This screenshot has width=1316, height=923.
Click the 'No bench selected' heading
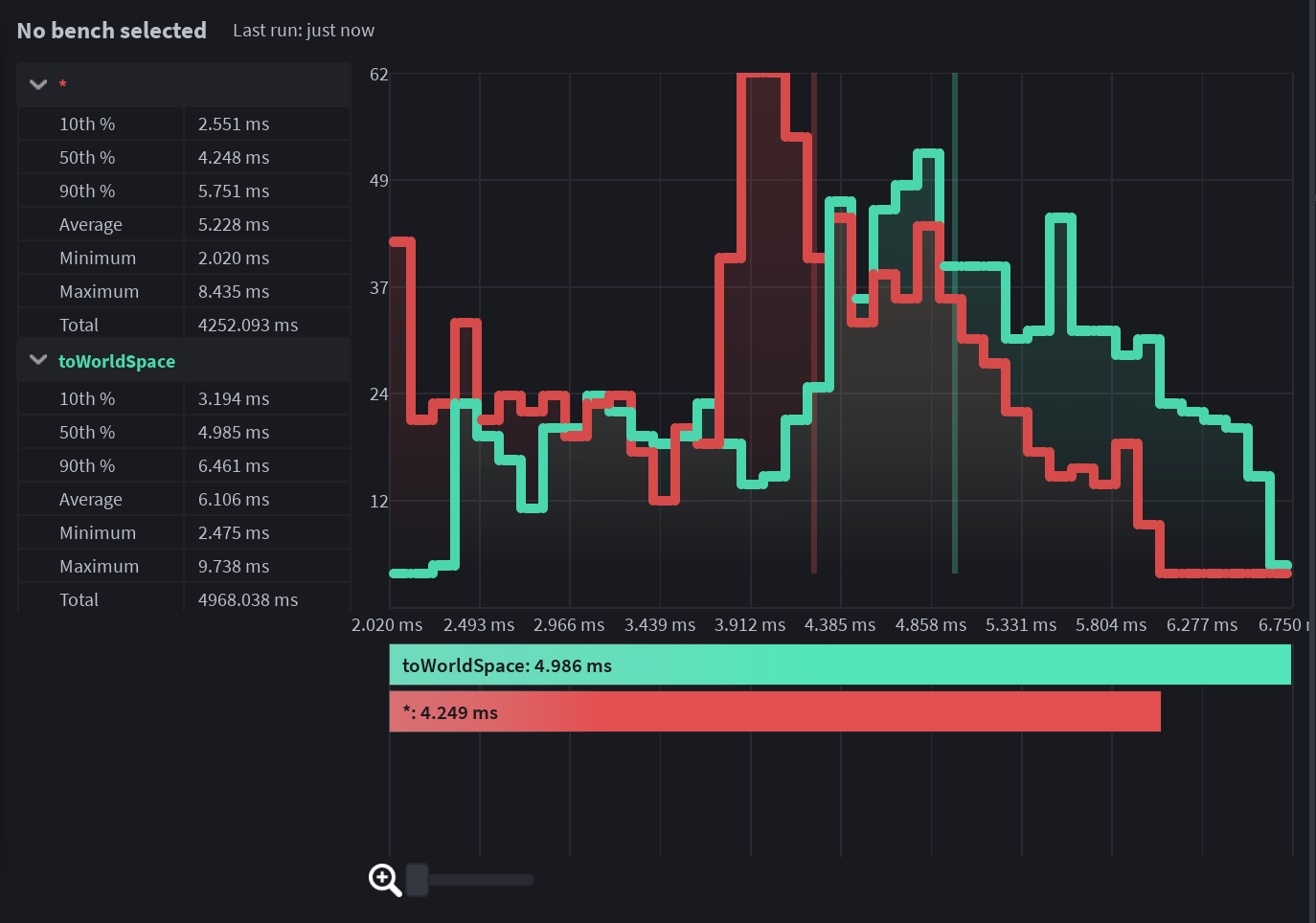click(x=112, y=31)
